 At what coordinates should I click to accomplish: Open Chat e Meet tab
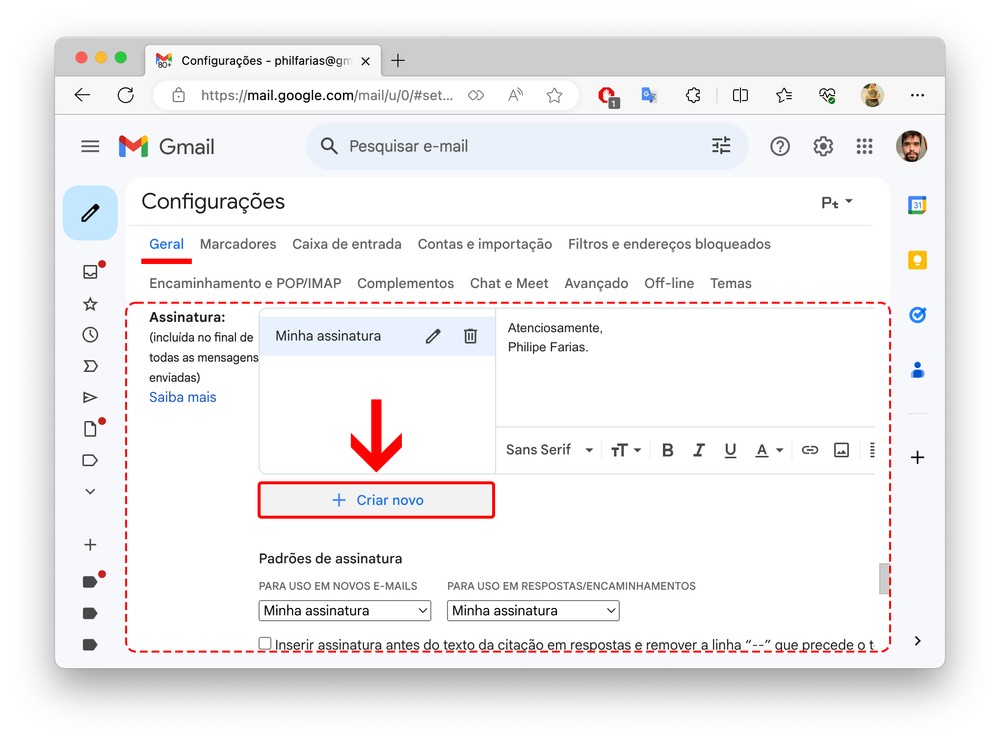(509, 283)
